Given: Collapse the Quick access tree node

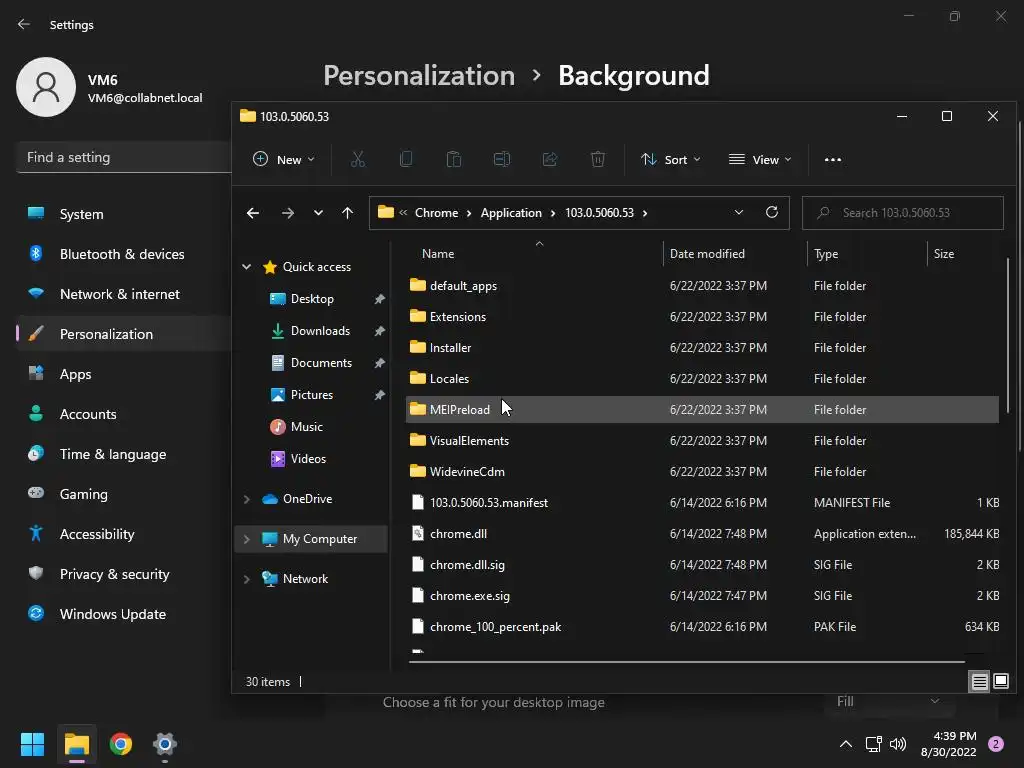Looking at the screenshot, I should [247, 266].
